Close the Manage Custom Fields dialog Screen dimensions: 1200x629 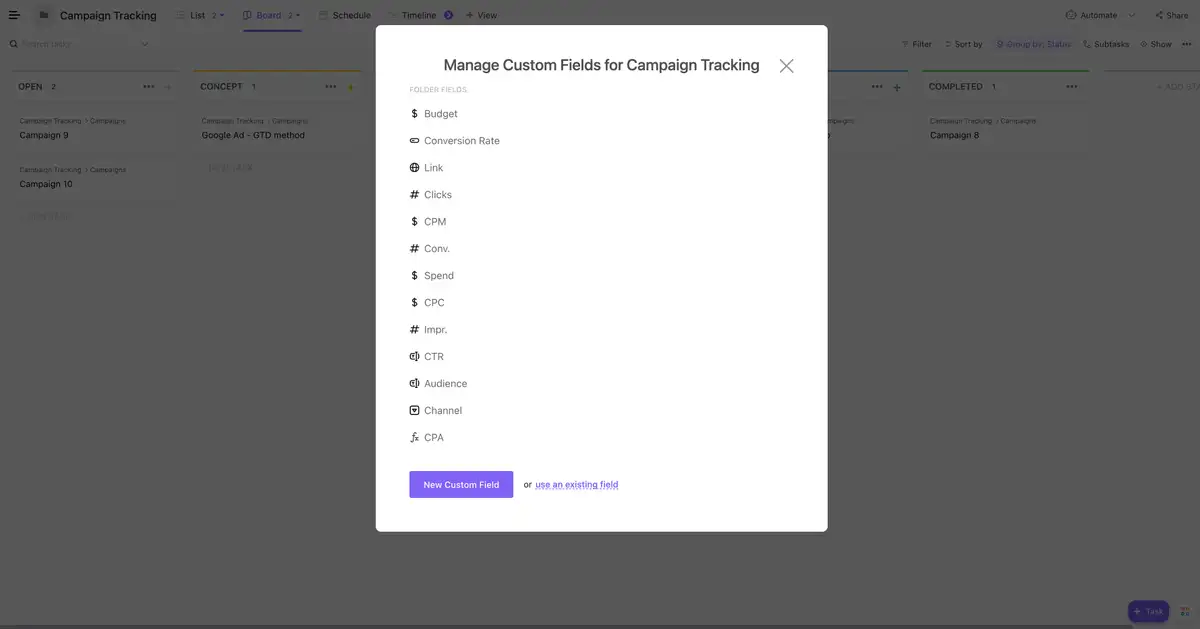click(x=787, y=66)
